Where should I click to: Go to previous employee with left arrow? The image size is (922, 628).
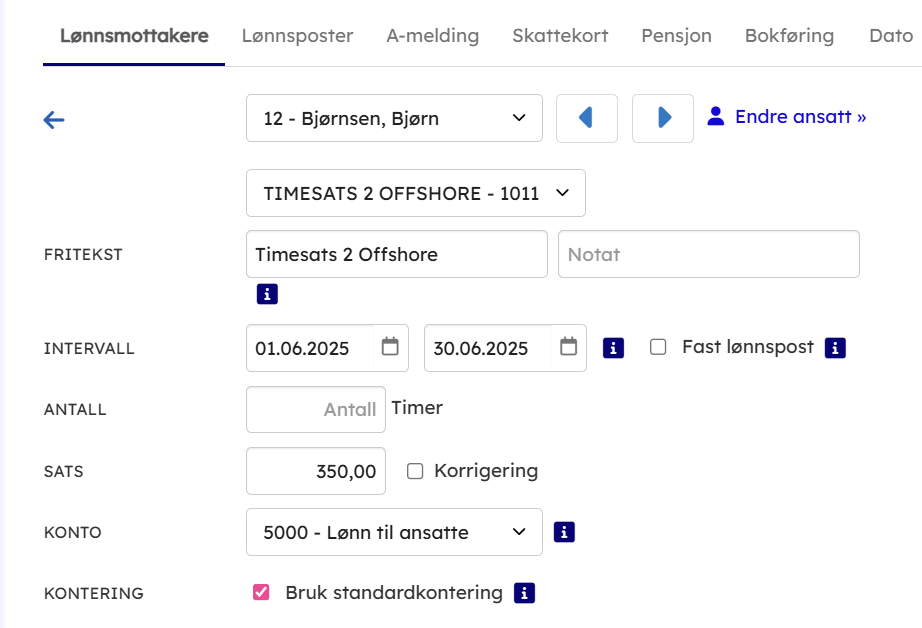click(x=586, y=118)
